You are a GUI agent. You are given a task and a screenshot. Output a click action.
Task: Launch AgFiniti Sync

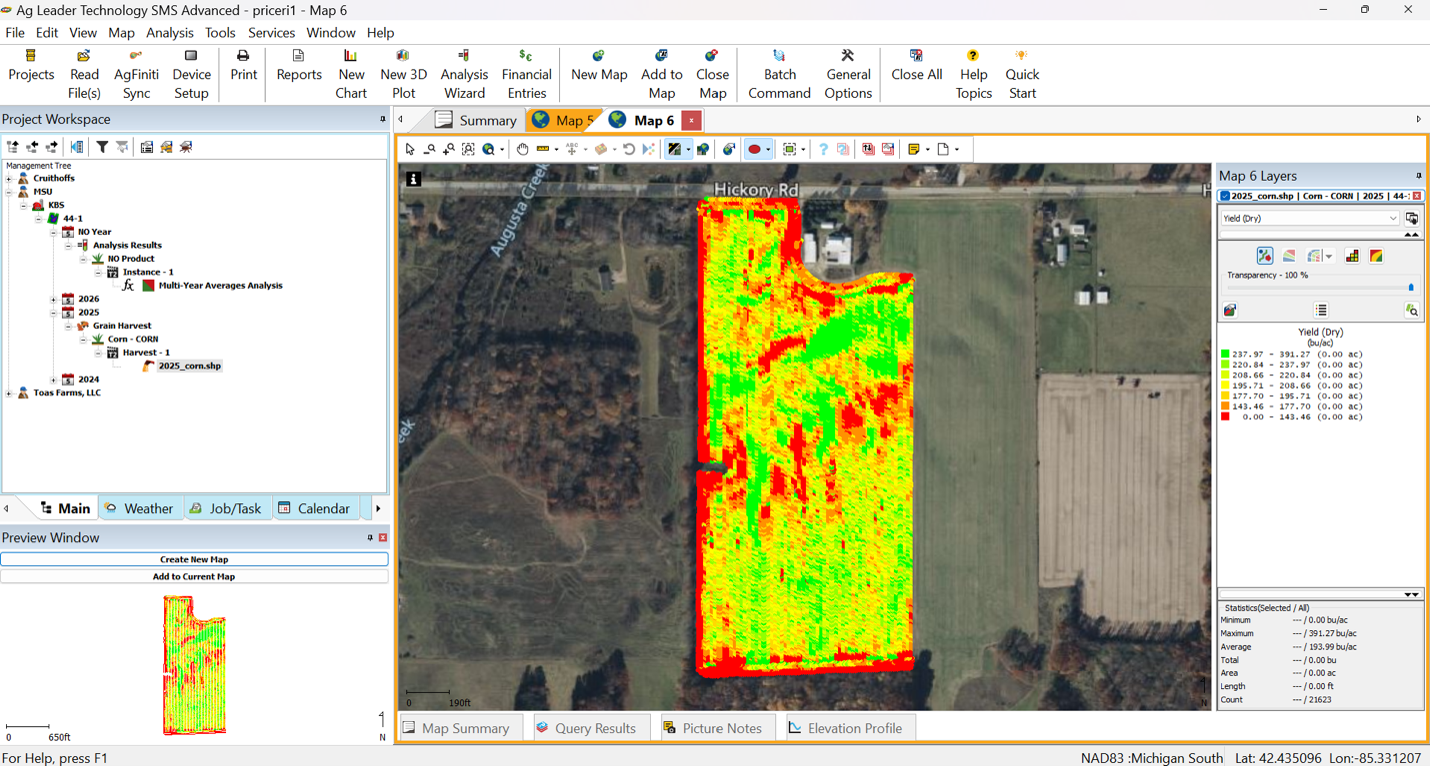pos(136,74)
